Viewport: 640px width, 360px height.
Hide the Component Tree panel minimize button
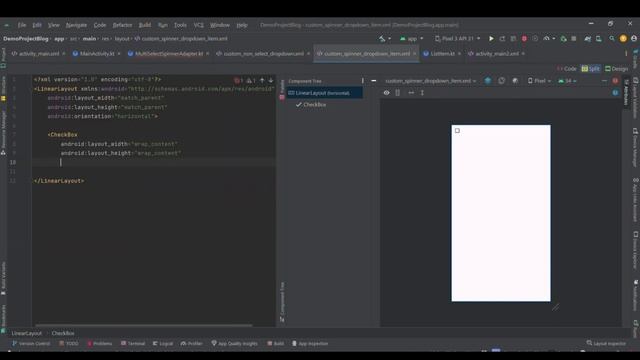[373, 81]
